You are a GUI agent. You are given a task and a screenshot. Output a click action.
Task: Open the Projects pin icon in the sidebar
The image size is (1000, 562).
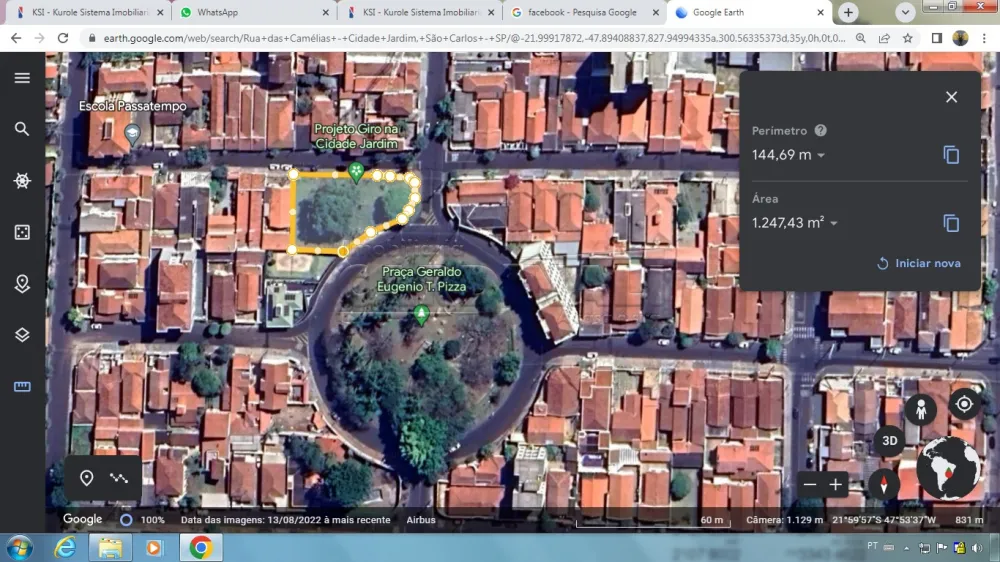click(22, 284)
